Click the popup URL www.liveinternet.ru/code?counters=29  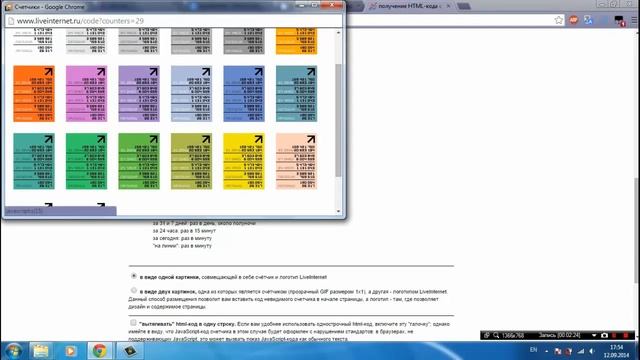[80, 21]
